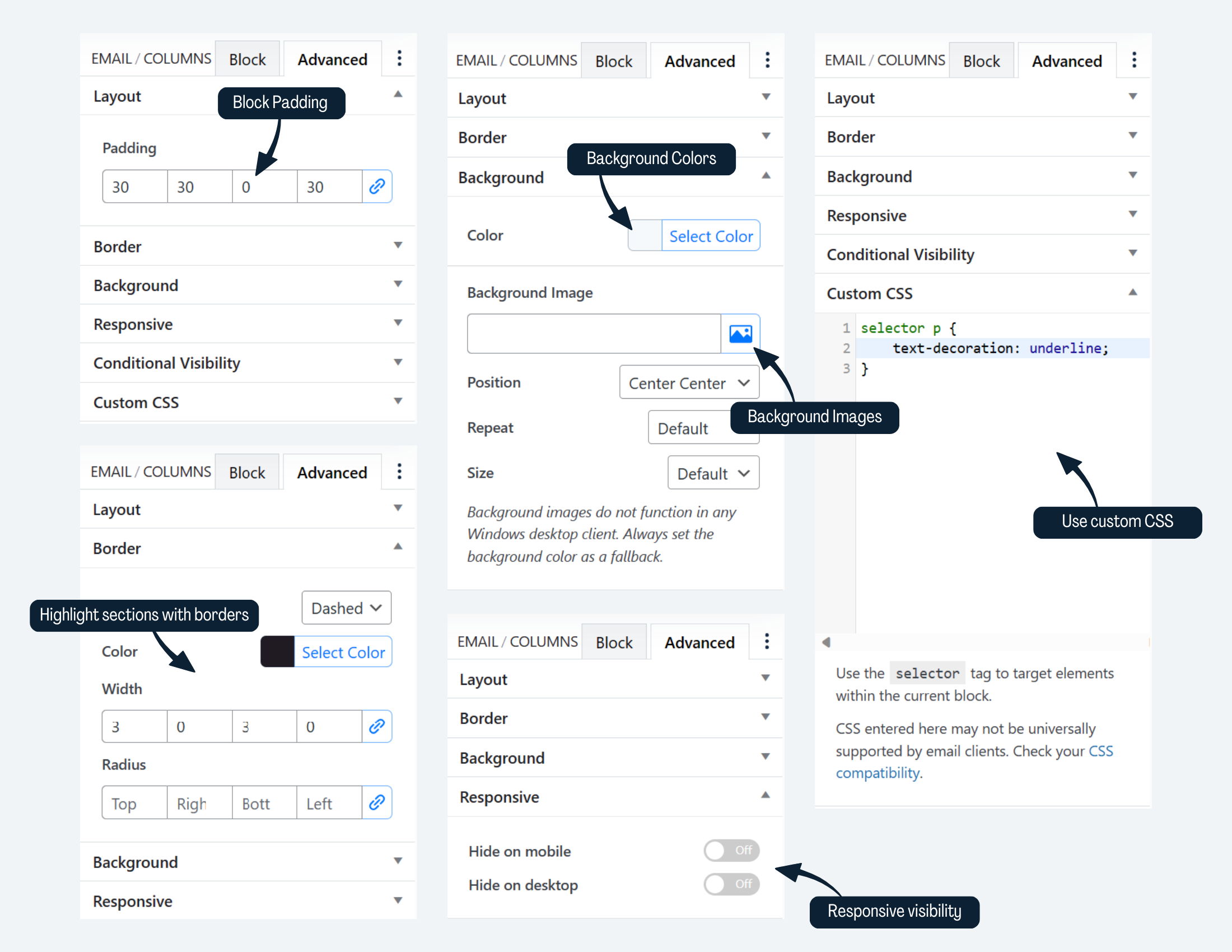Click the link icon beside border Width inputs
1232x952 pixels.
tap(377, 726)
